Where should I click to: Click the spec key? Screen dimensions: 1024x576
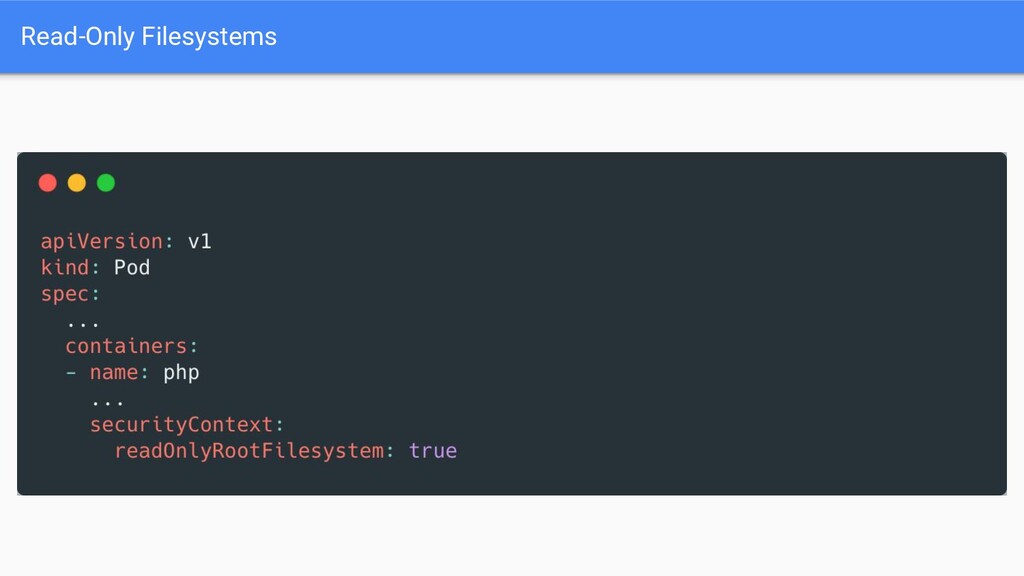point(65,295)
